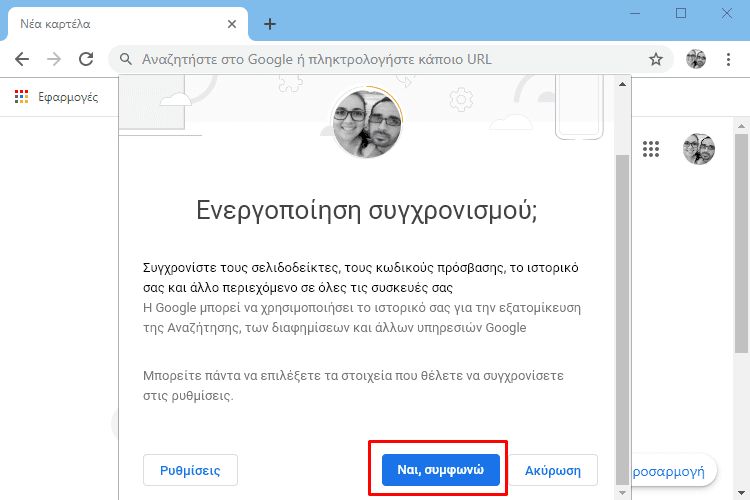
Task: Close the Νέα καρτέλα tab
Action: (232, 24)
